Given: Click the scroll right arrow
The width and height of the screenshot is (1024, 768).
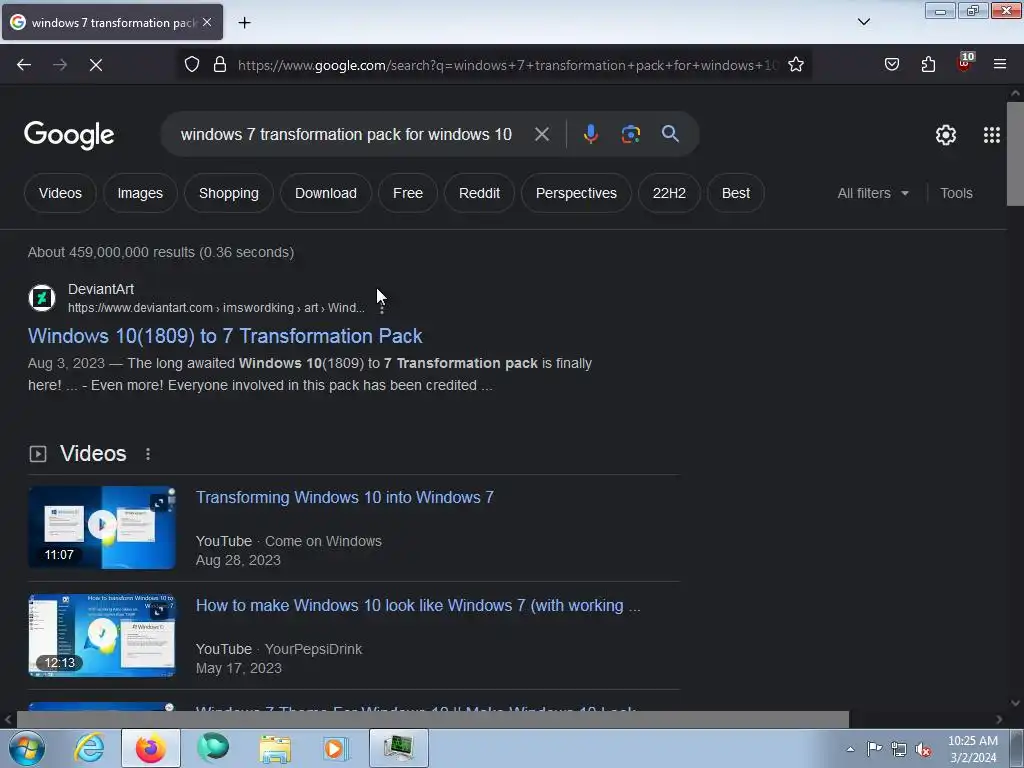Looking at the screenshot, I should pos(999,720).
